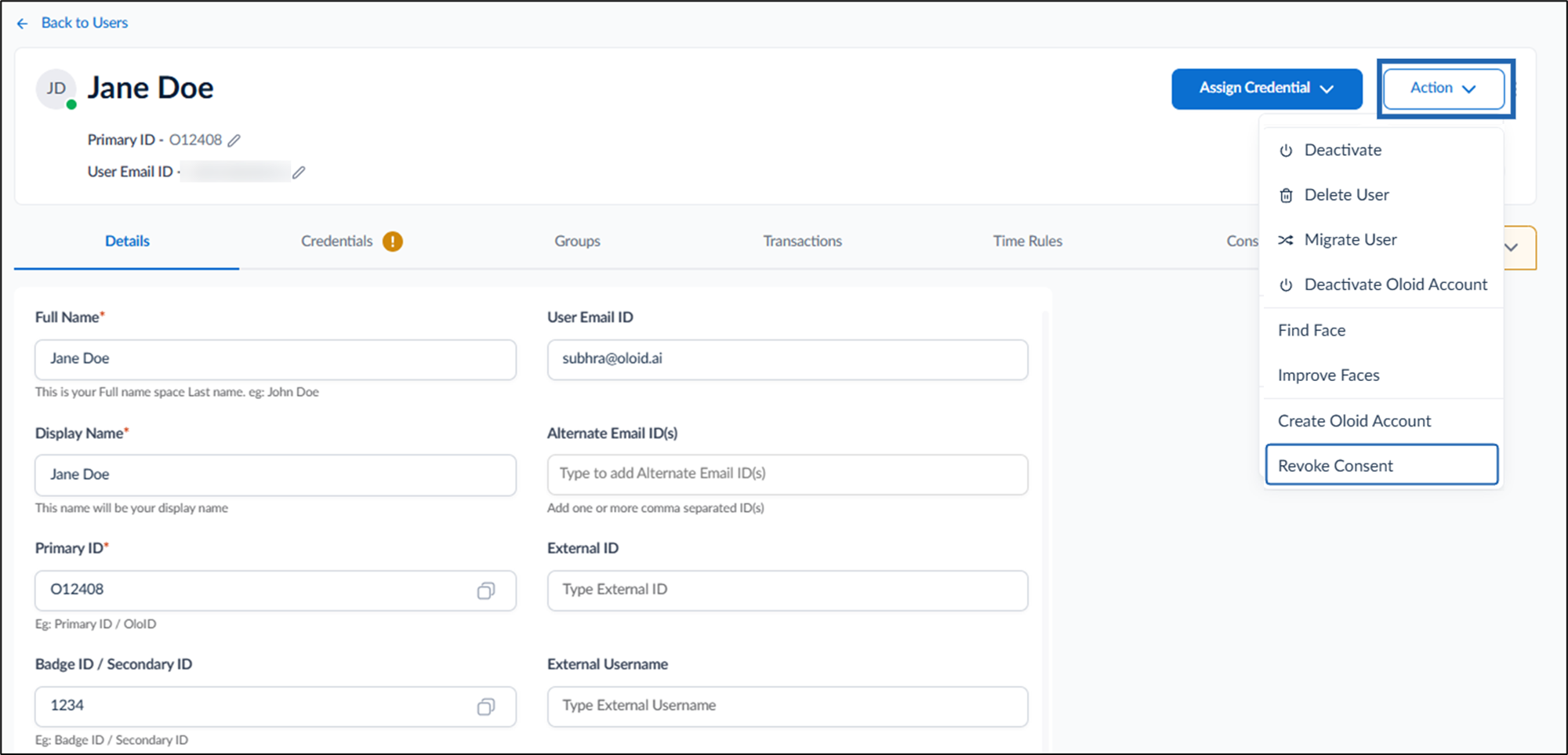Choose Find Face from the menu
The height and width of the screenshot is (755, 1568).
pos(1381,331)
